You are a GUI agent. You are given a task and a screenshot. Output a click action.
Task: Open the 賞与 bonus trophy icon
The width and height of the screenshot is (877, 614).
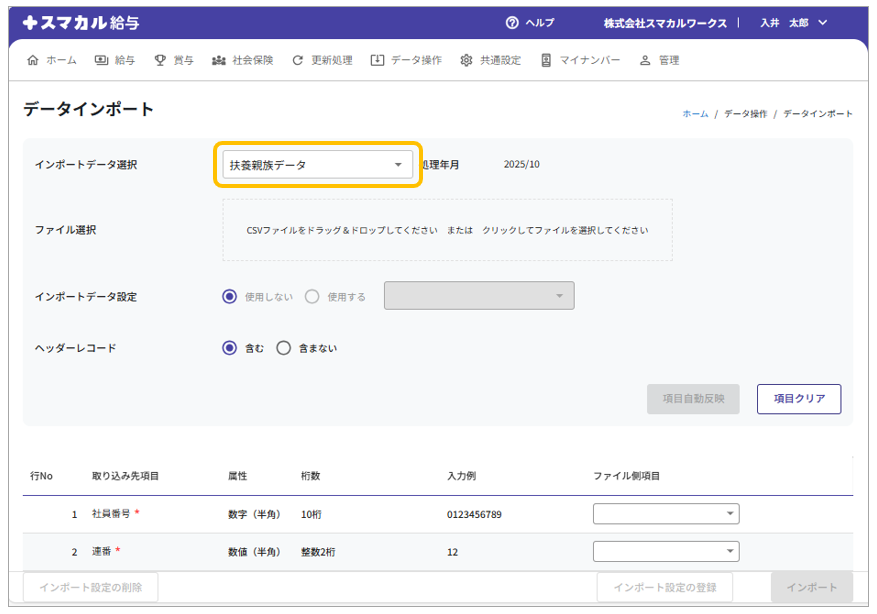click(x=160, y=60)
